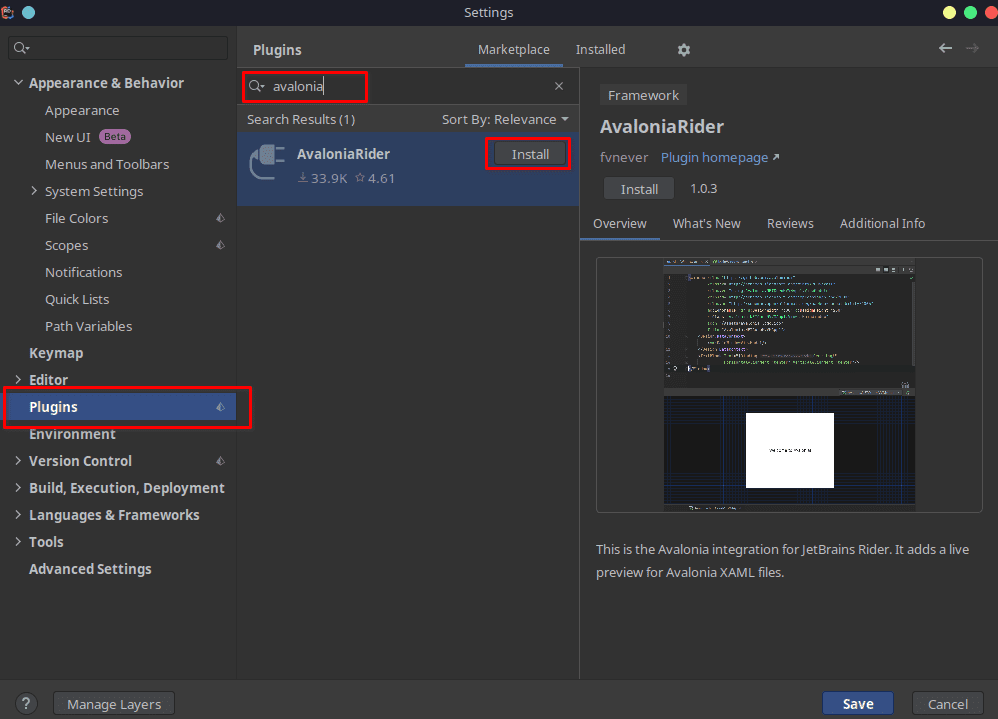Click the fvnever vendor name
The image size is (998, 719).
(623, 157)
